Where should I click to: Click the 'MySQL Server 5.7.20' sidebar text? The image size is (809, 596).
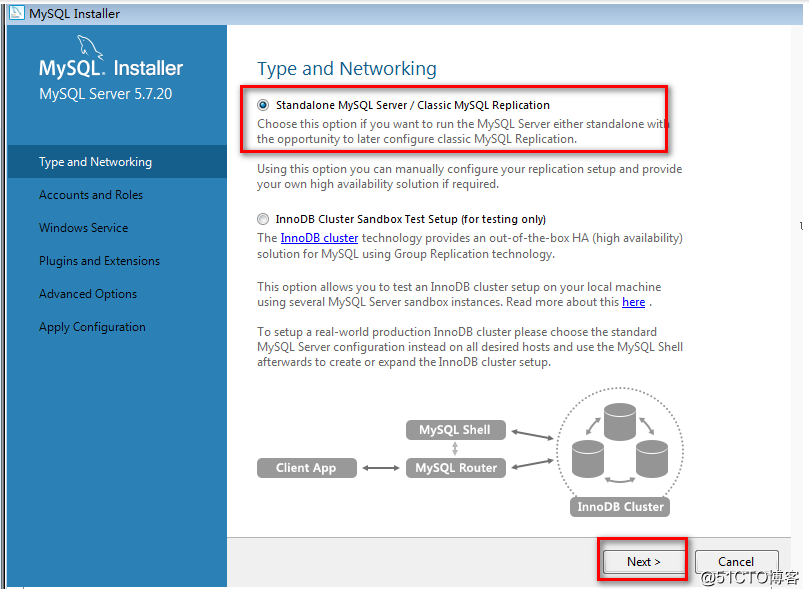point(106,94)
